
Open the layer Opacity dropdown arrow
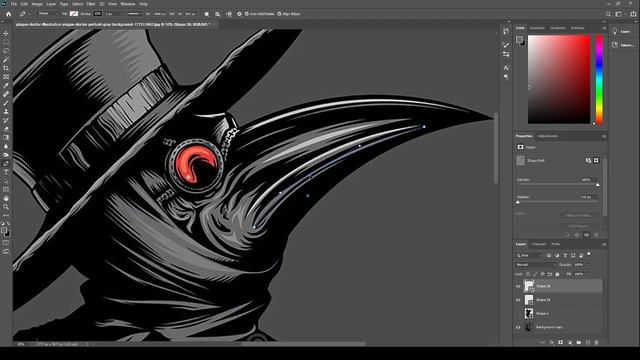pos(587,265)
